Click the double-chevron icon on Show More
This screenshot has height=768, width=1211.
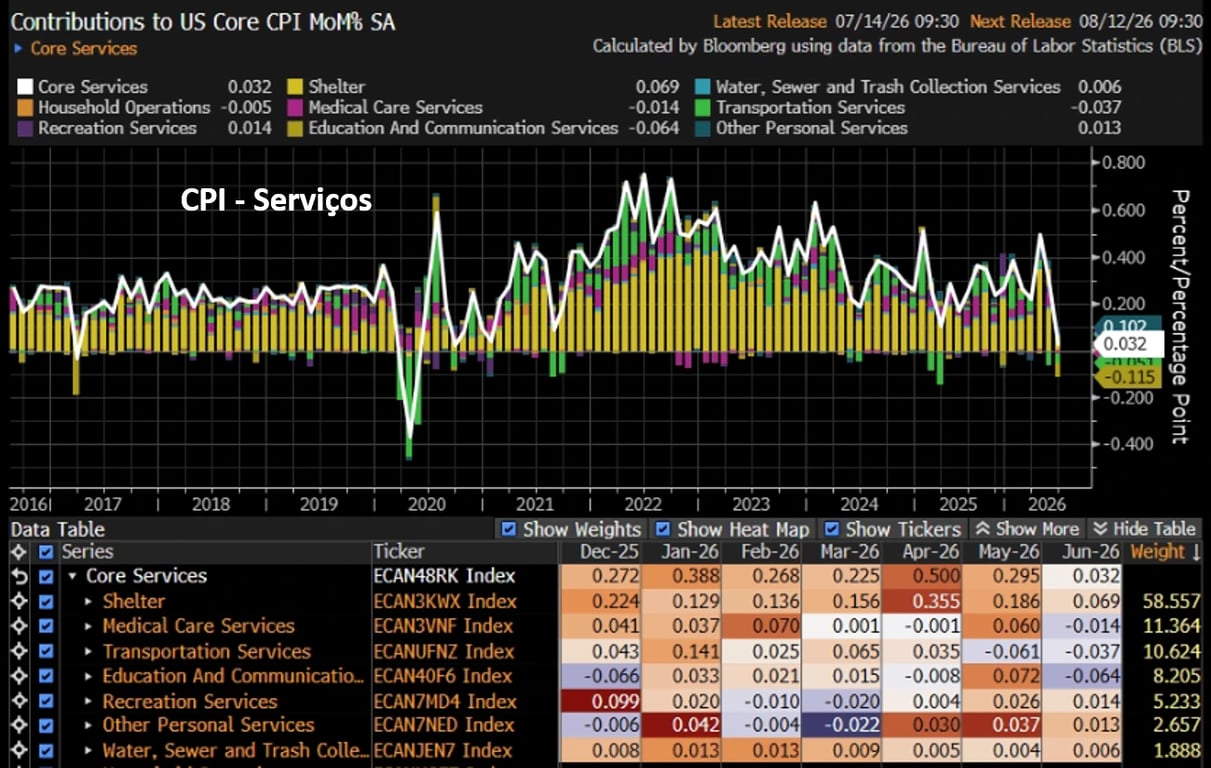click(982, 529)
